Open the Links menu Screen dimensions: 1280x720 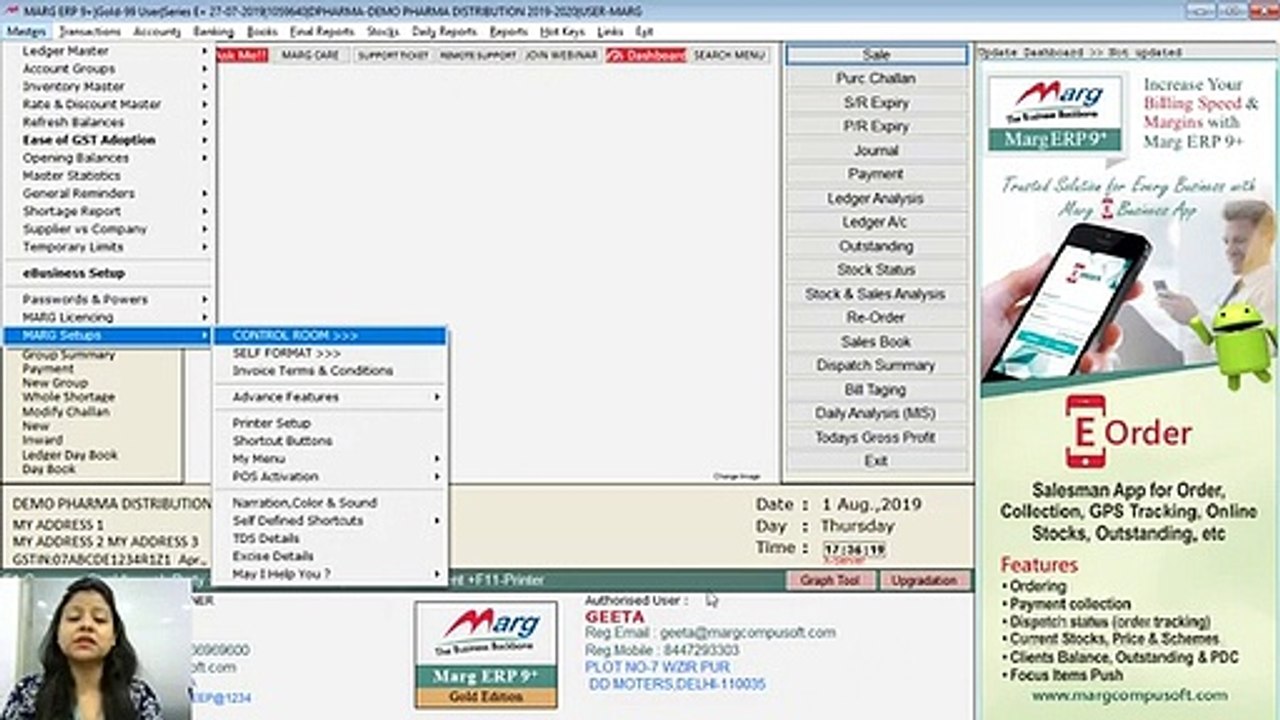[610, 32]
